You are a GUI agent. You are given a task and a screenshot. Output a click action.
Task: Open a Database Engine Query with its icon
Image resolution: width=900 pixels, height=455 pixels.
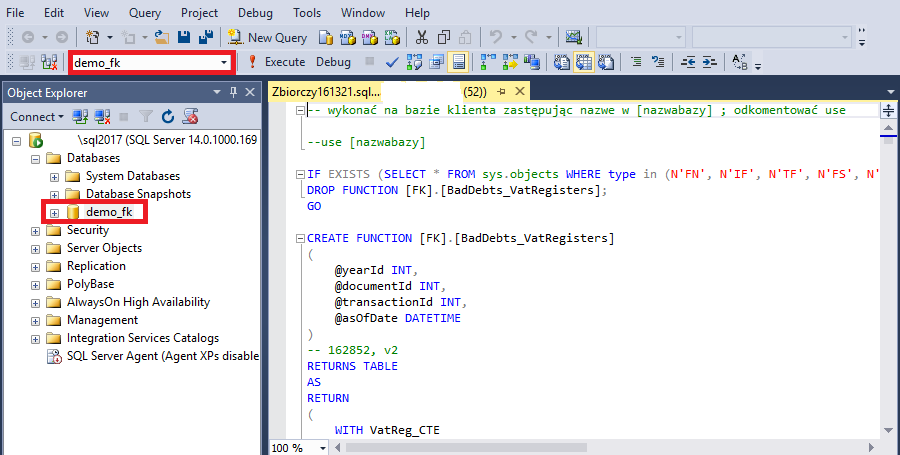point(326,38)
